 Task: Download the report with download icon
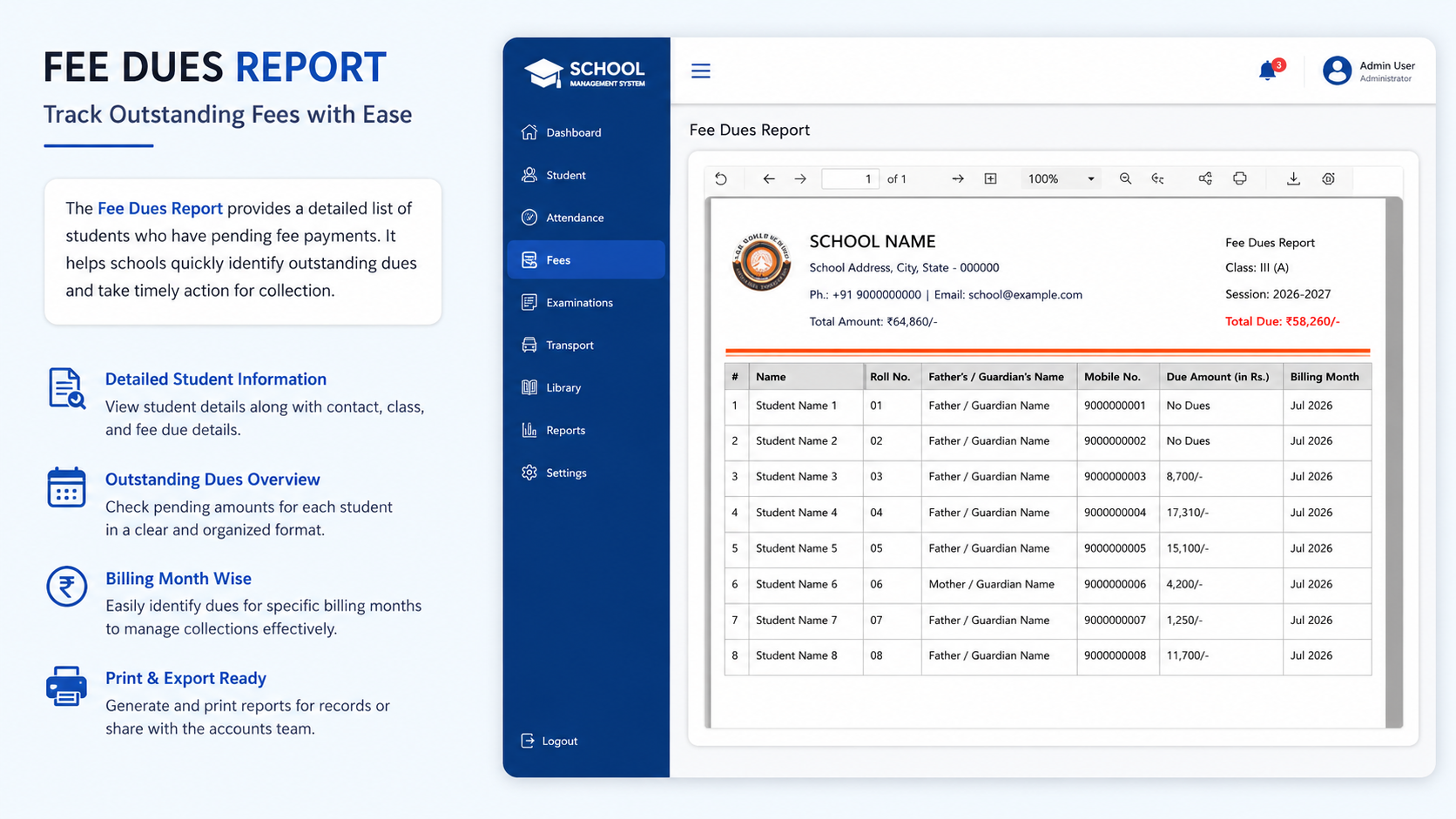click(x=1293, y=178)
